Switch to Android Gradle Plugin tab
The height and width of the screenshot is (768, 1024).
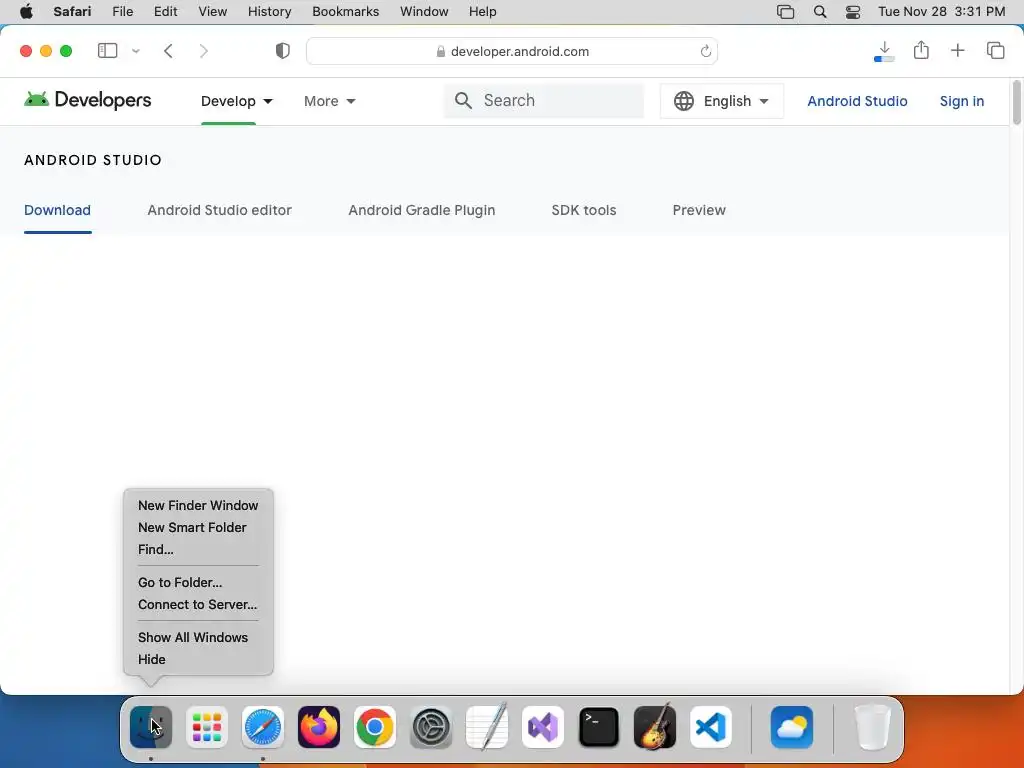[x=421, y=210]
